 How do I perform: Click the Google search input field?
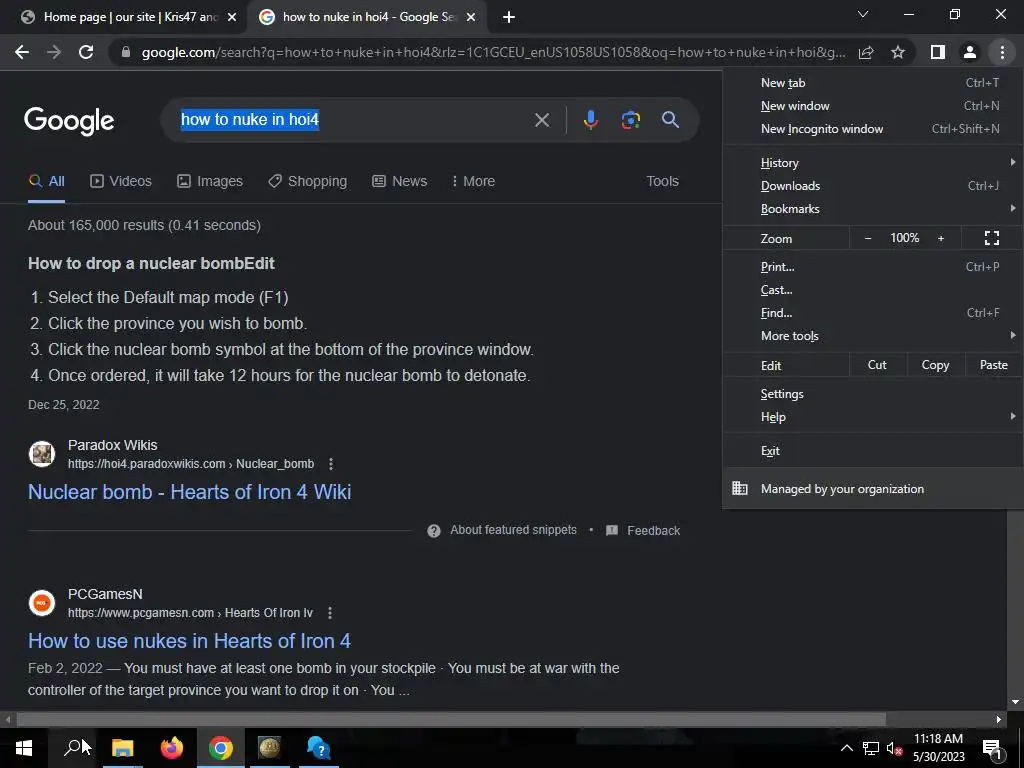353,120
